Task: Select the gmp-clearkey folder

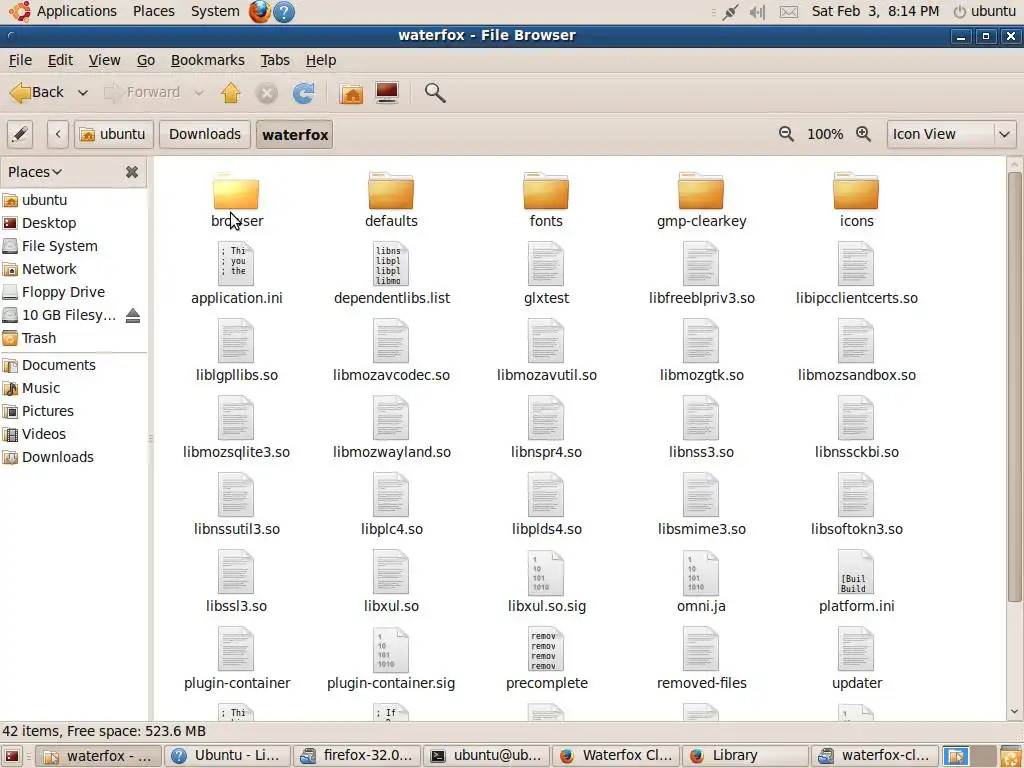Action: [701, 200]
